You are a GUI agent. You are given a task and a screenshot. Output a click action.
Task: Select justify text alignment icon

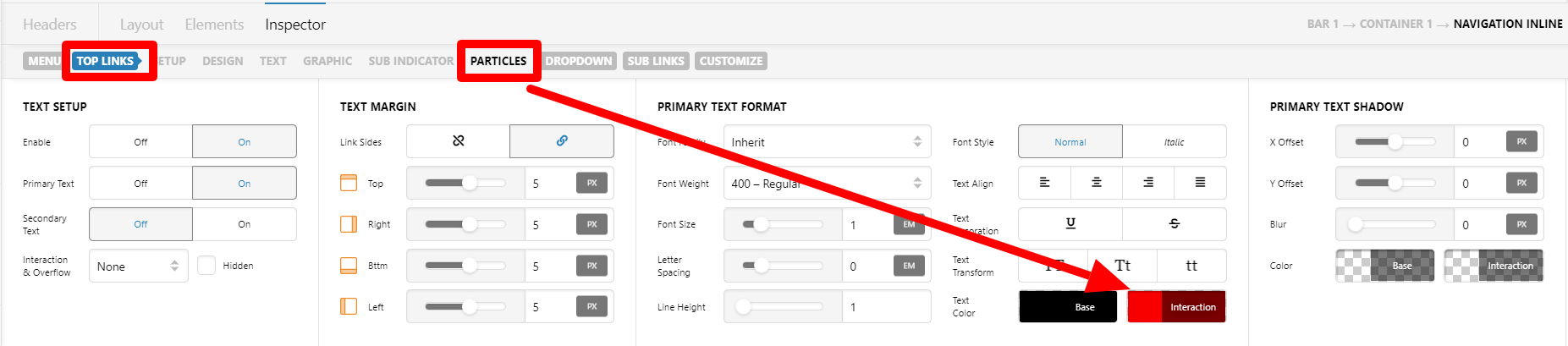[x=1200, y=183]
